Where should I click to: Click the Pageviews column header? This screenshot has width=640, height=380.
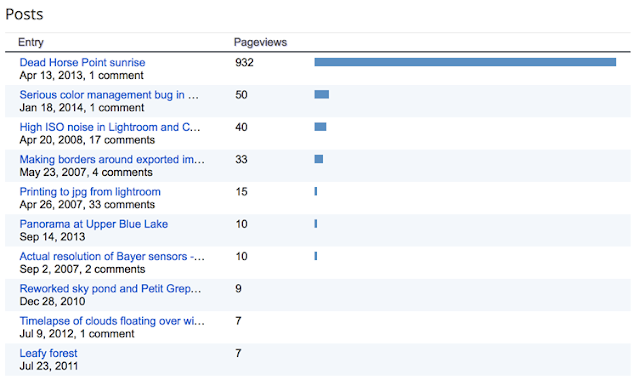click(x=260, y=42)
